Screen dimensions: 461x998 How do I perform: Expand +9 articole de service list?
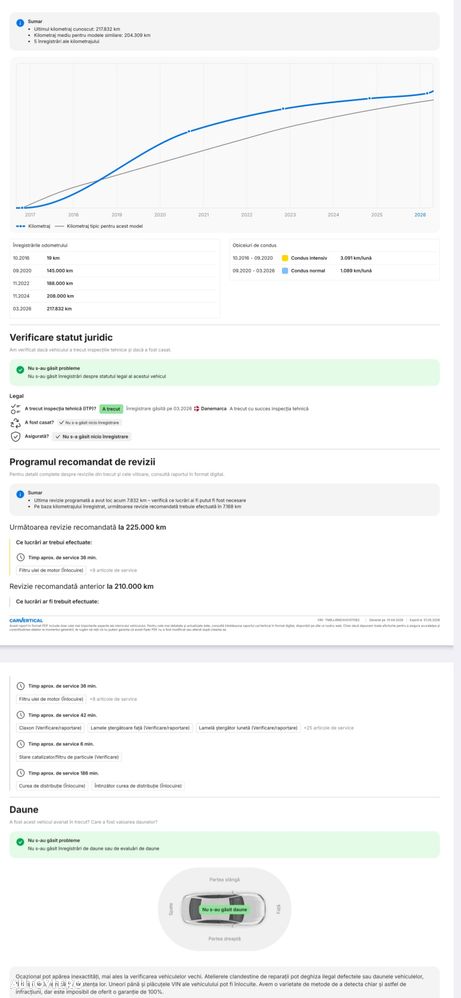tap(113, 570)
